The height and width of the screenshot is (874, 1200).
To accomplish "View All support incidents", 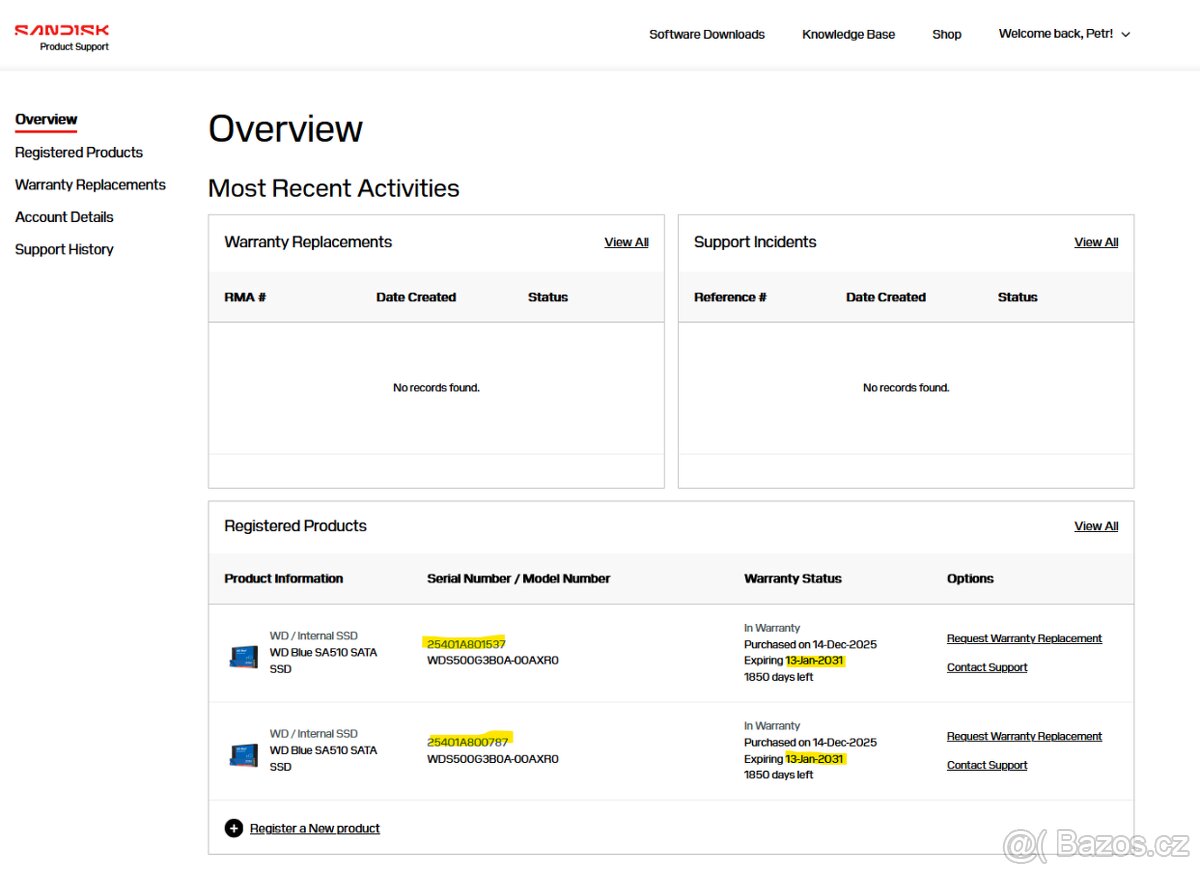I will (x=1096, y=242).
